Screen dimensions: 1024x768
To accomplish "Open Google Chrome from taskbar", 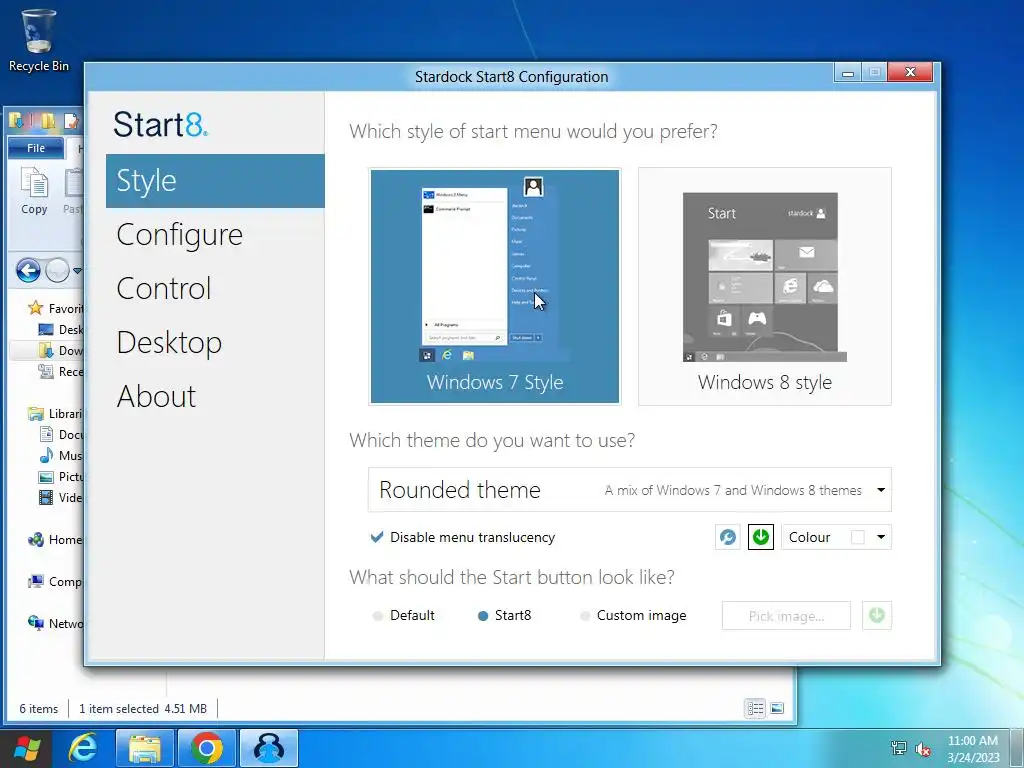I will point(207,749).
